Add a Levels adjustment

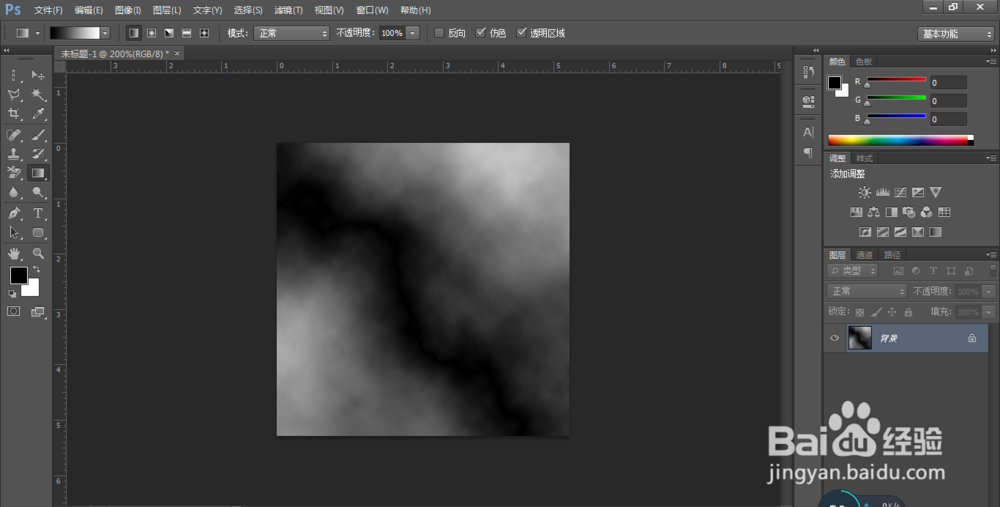click(883, 192)
